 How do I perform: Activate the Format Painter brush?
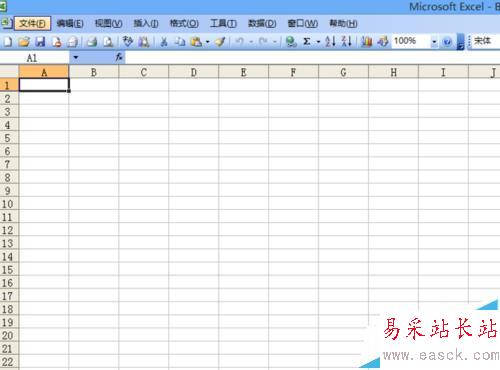click(220, 42)
